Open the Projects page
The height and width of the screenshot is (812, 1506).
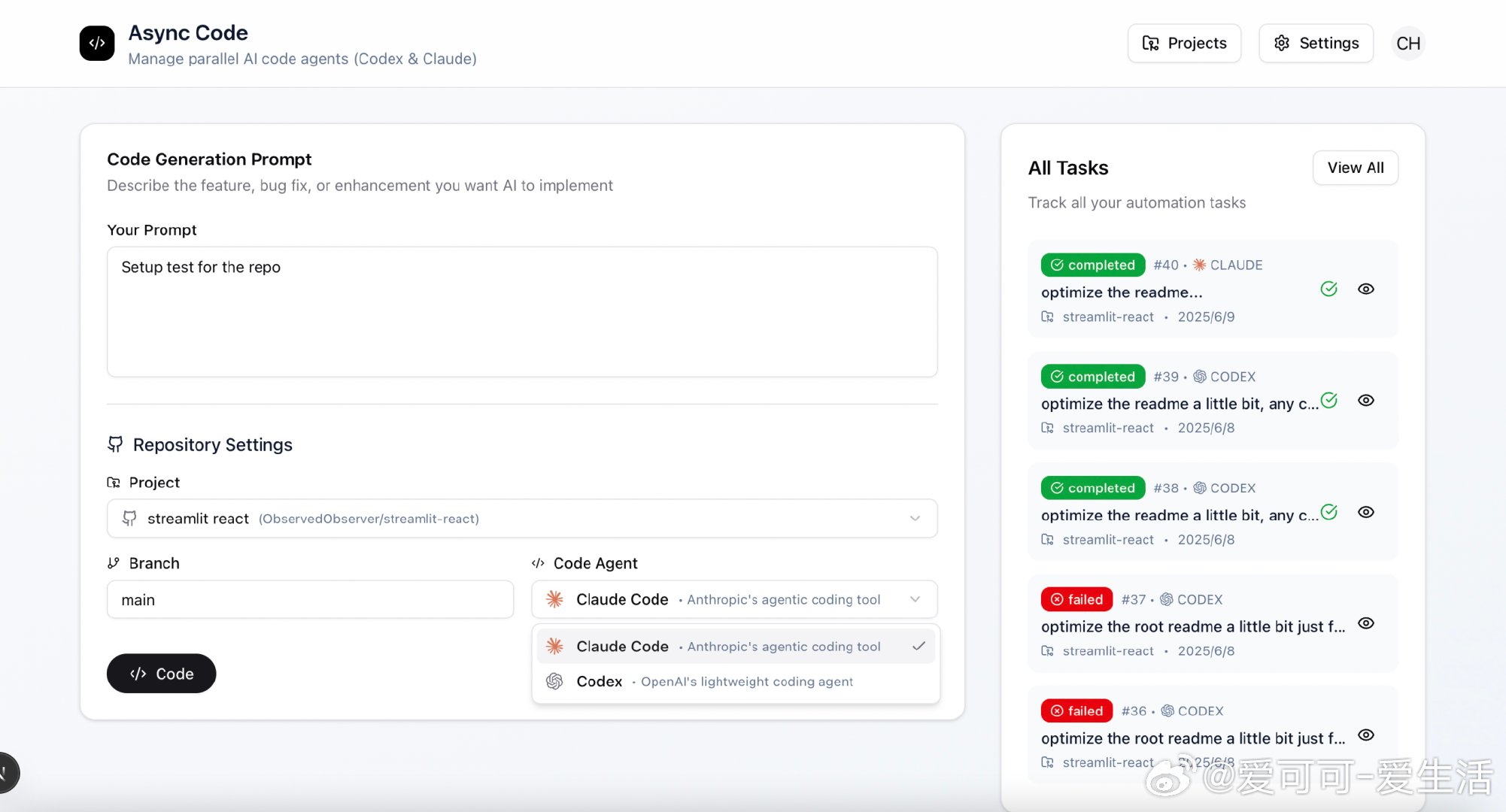tap(1184, 43)
